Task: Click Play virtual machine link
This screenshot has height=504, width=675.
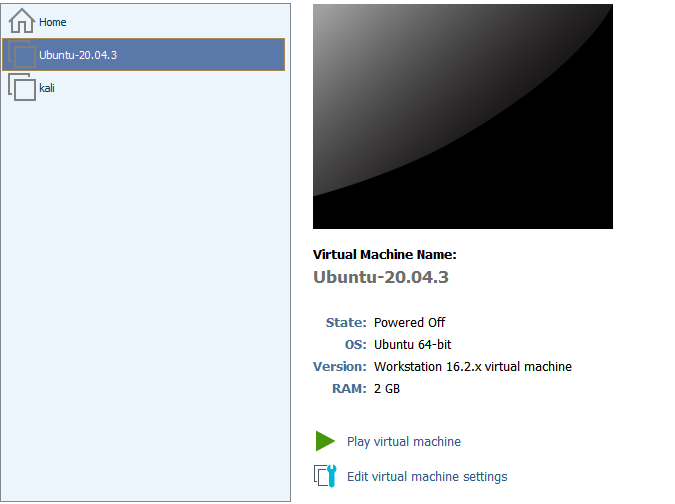Action: (x=404, y=442)
